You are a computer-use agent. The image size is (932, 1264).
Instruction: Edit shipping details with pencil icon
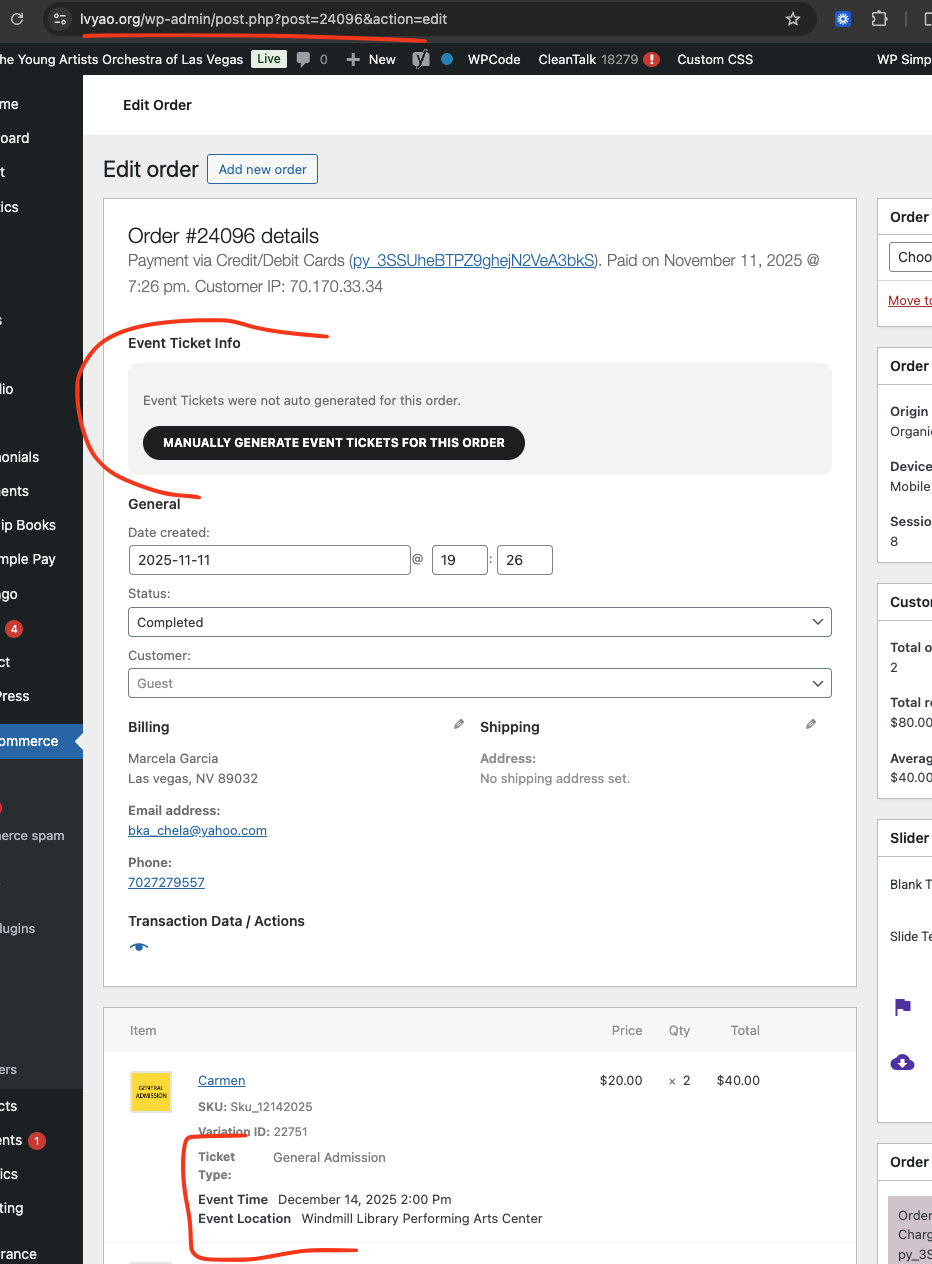click(x=811, y=724)
